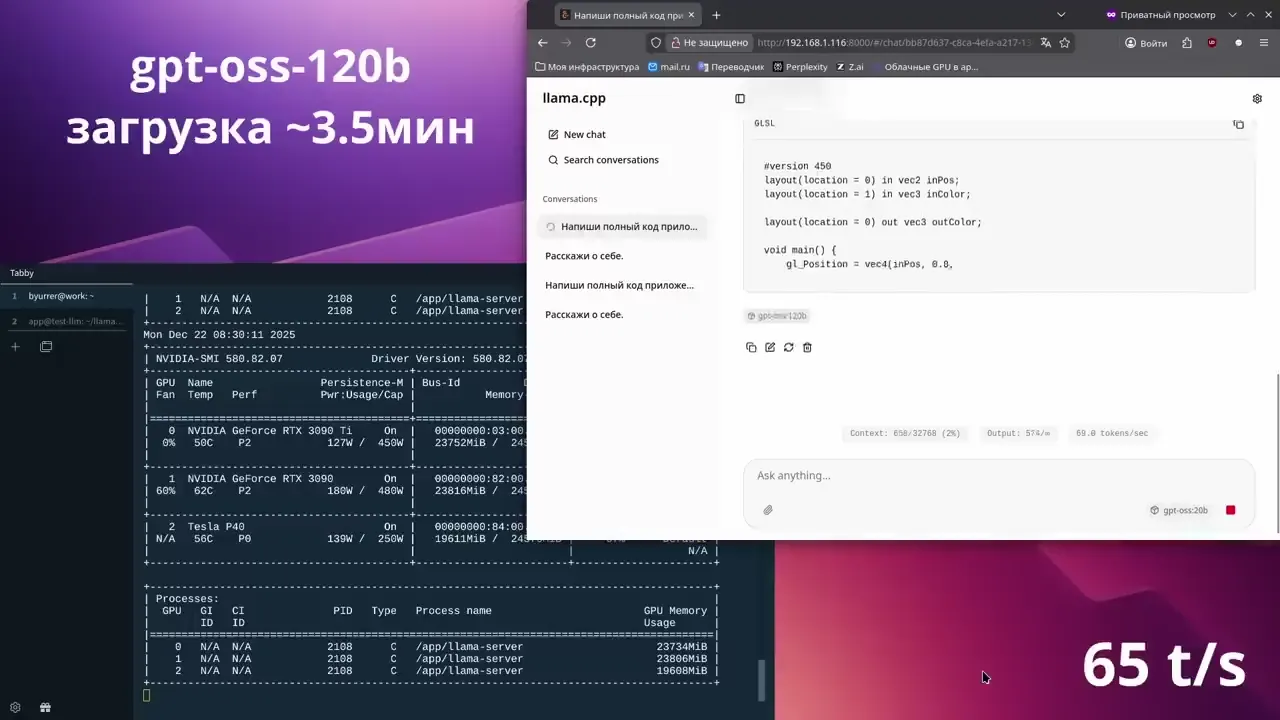Click the Conversations heading in sidebar
The image size is (1280, 720).
(x=570, y=199)
